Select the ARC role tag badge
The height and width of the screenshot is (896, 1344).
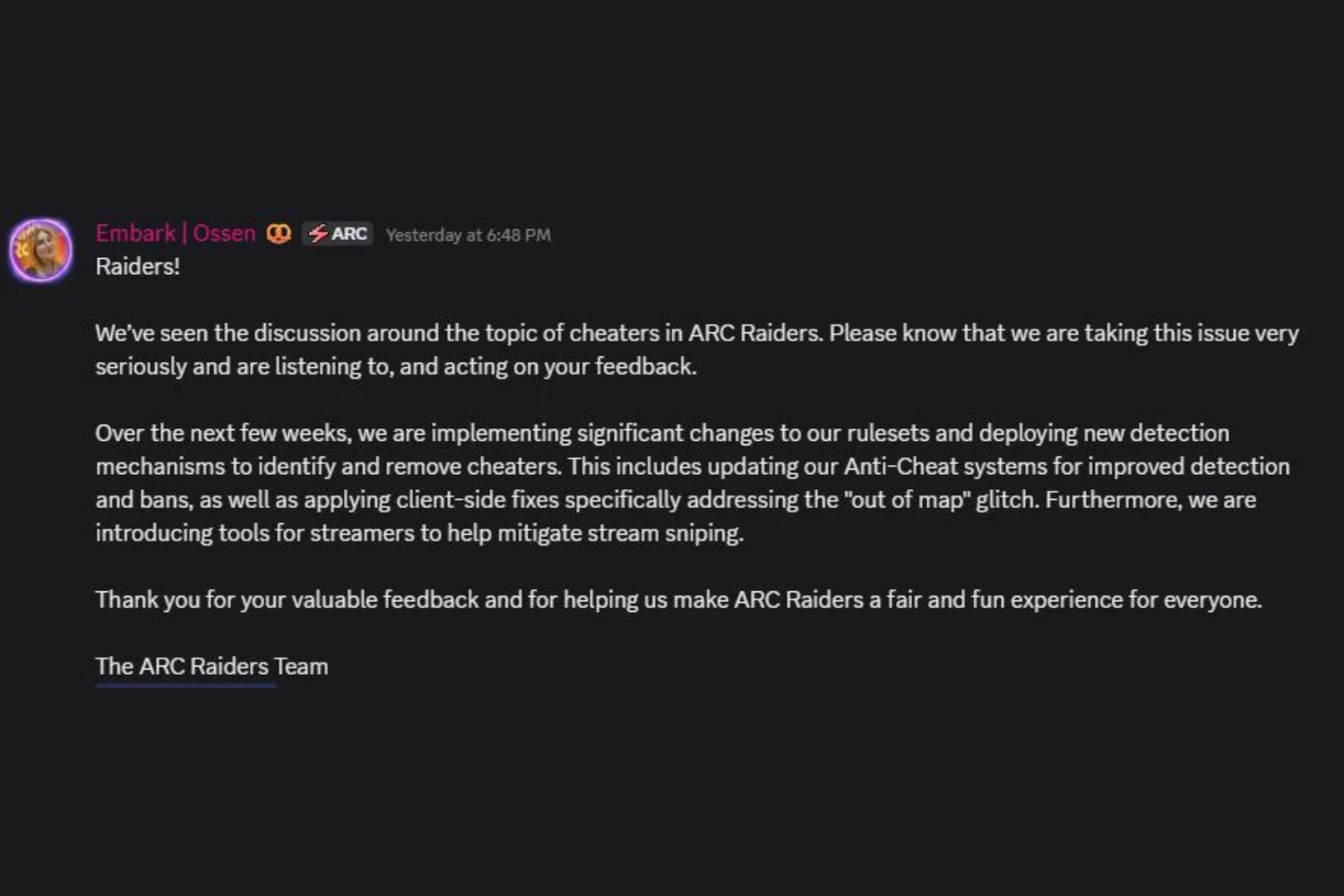(338, 233)
